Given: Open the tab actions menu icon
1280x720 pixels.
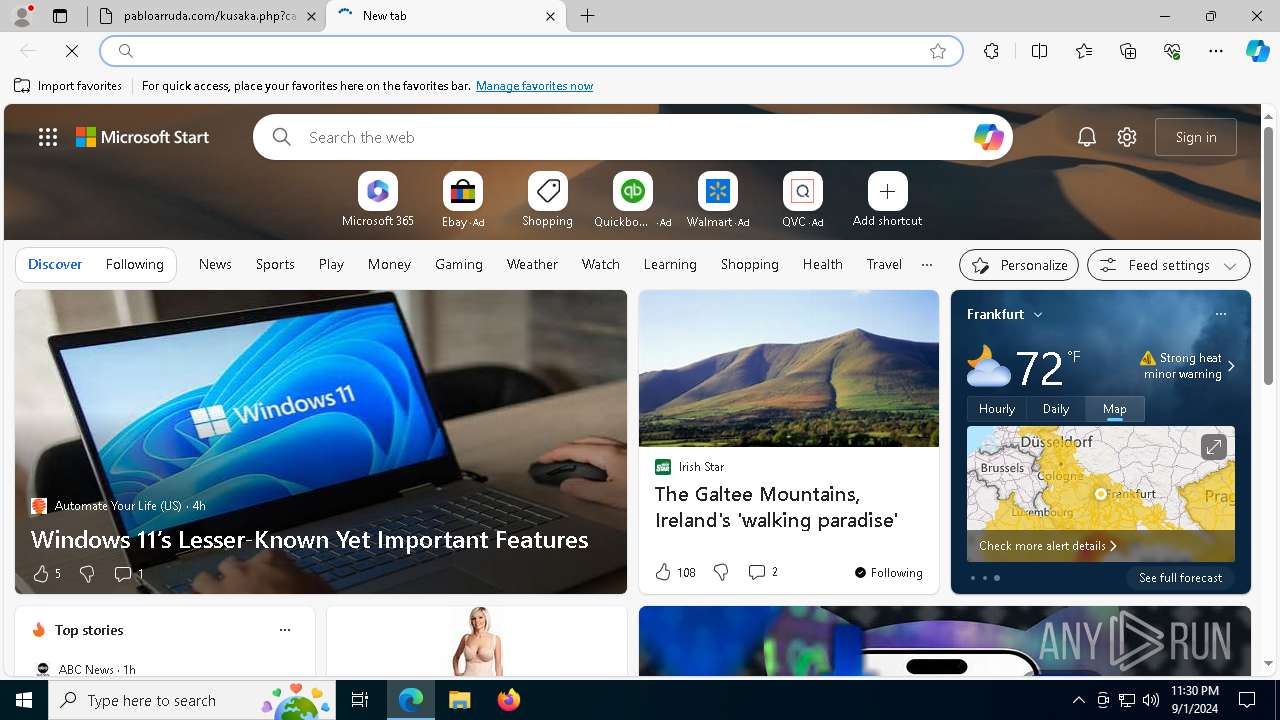Looking at the screenshot, I should click(x=60, y=16).
